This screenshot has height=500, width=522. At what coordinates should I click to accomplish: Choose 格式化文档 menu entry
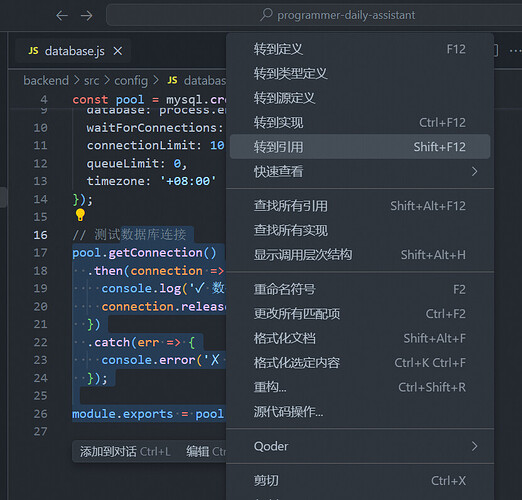click(x=360, y=338)
